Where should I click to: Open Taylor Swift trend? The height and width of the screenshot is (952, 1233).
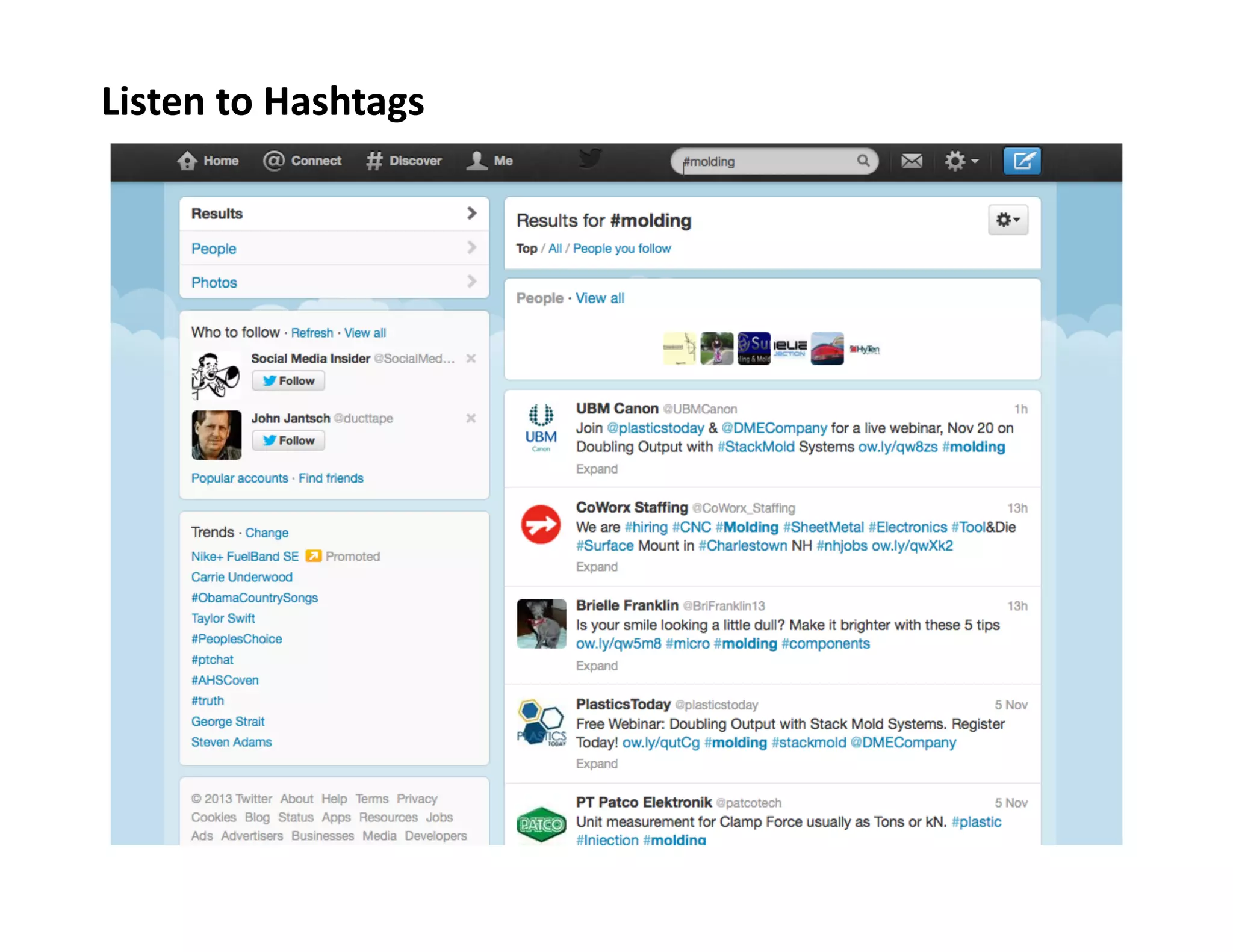pos(223,619)
